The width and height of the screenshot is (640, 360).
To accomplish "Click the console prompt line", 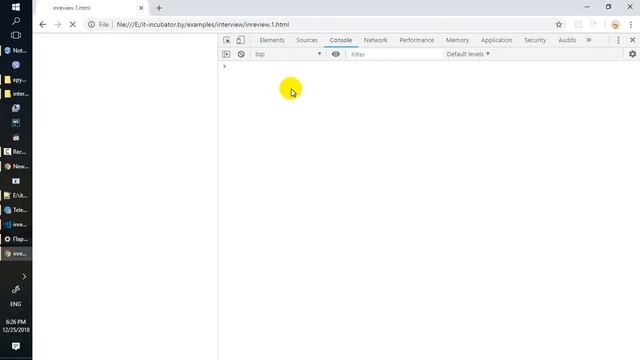I will tap(429, 66).
